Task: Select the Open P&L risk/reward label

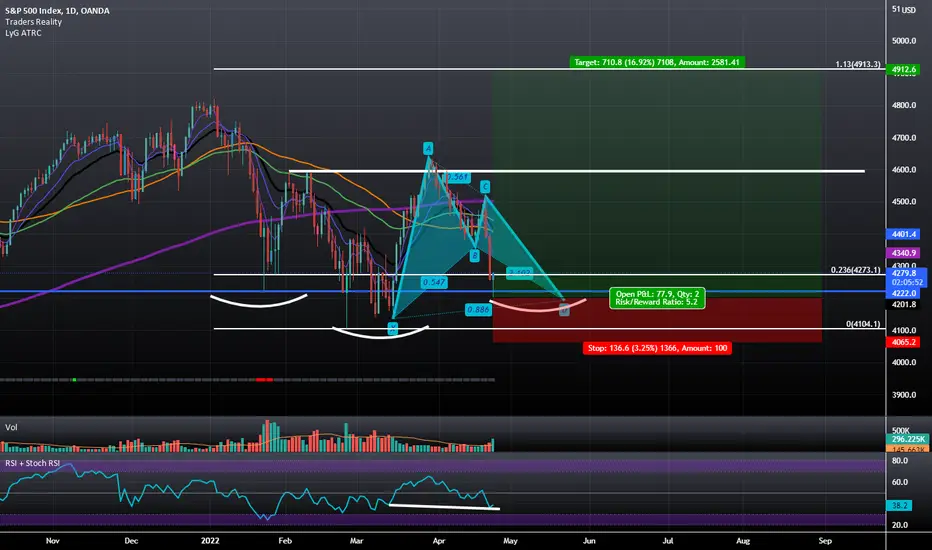Action: (x=657, y=298)
